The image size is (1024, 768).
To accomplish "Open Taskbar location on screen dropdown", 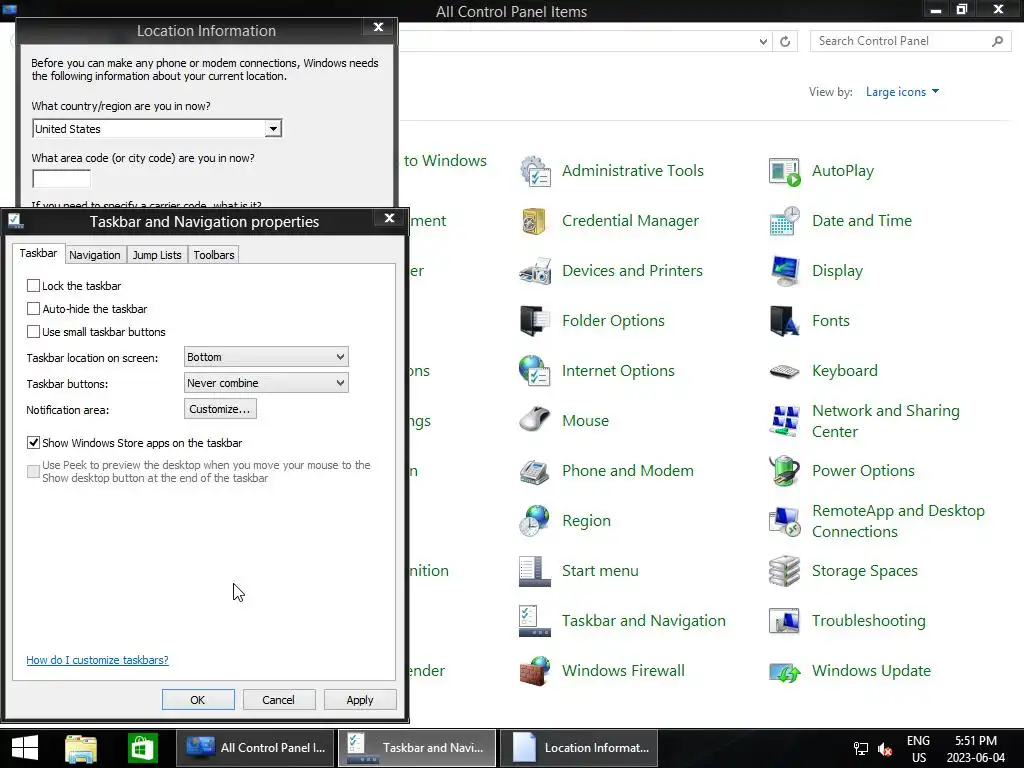I will [x=266, y=357].
